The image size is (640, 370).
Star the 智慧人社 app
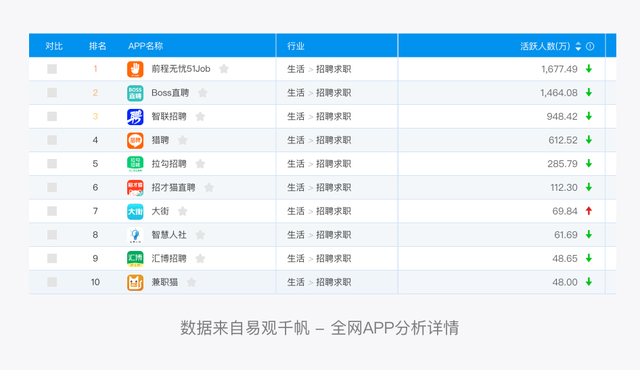click(x=200, y=235)
